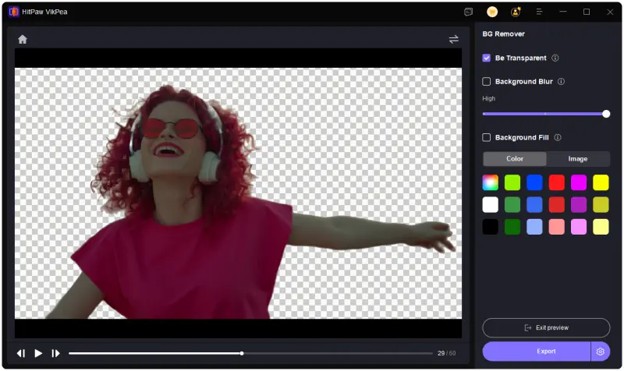The image size is (624, 371).
Task: Step back one frame
Action: 21,353
